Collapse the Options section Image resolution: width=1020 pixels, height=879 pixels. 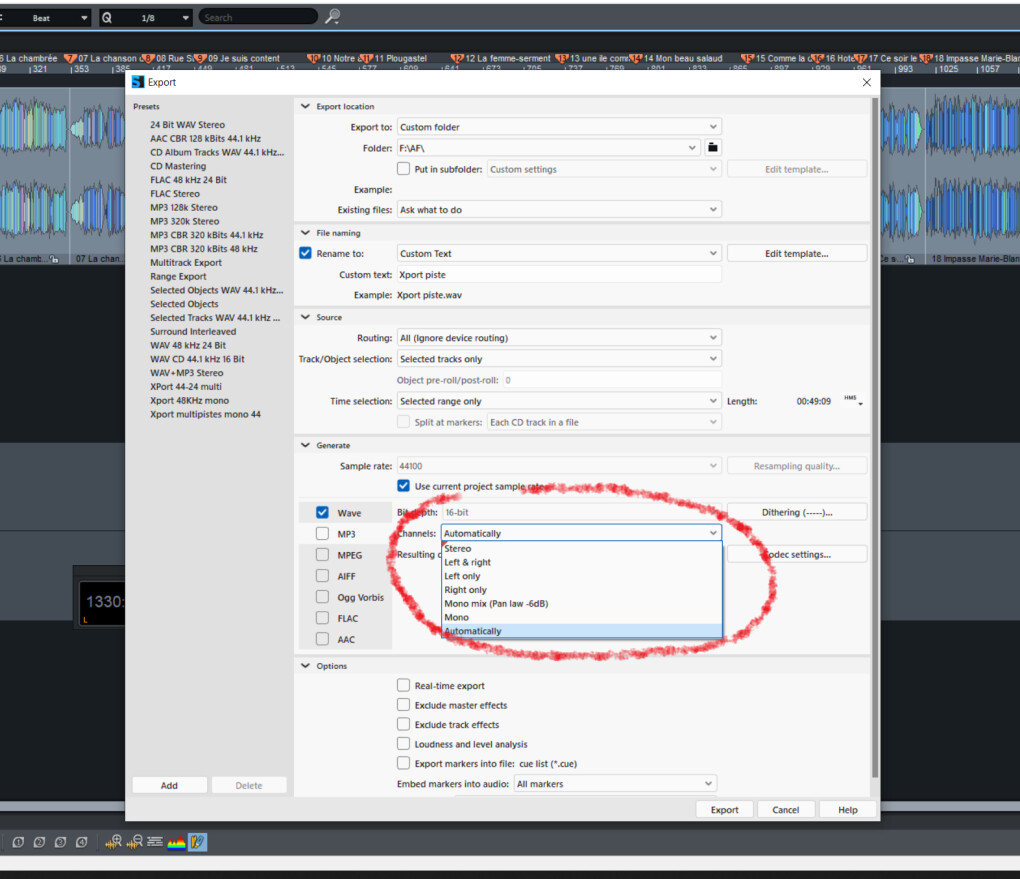tap(305, 666)
